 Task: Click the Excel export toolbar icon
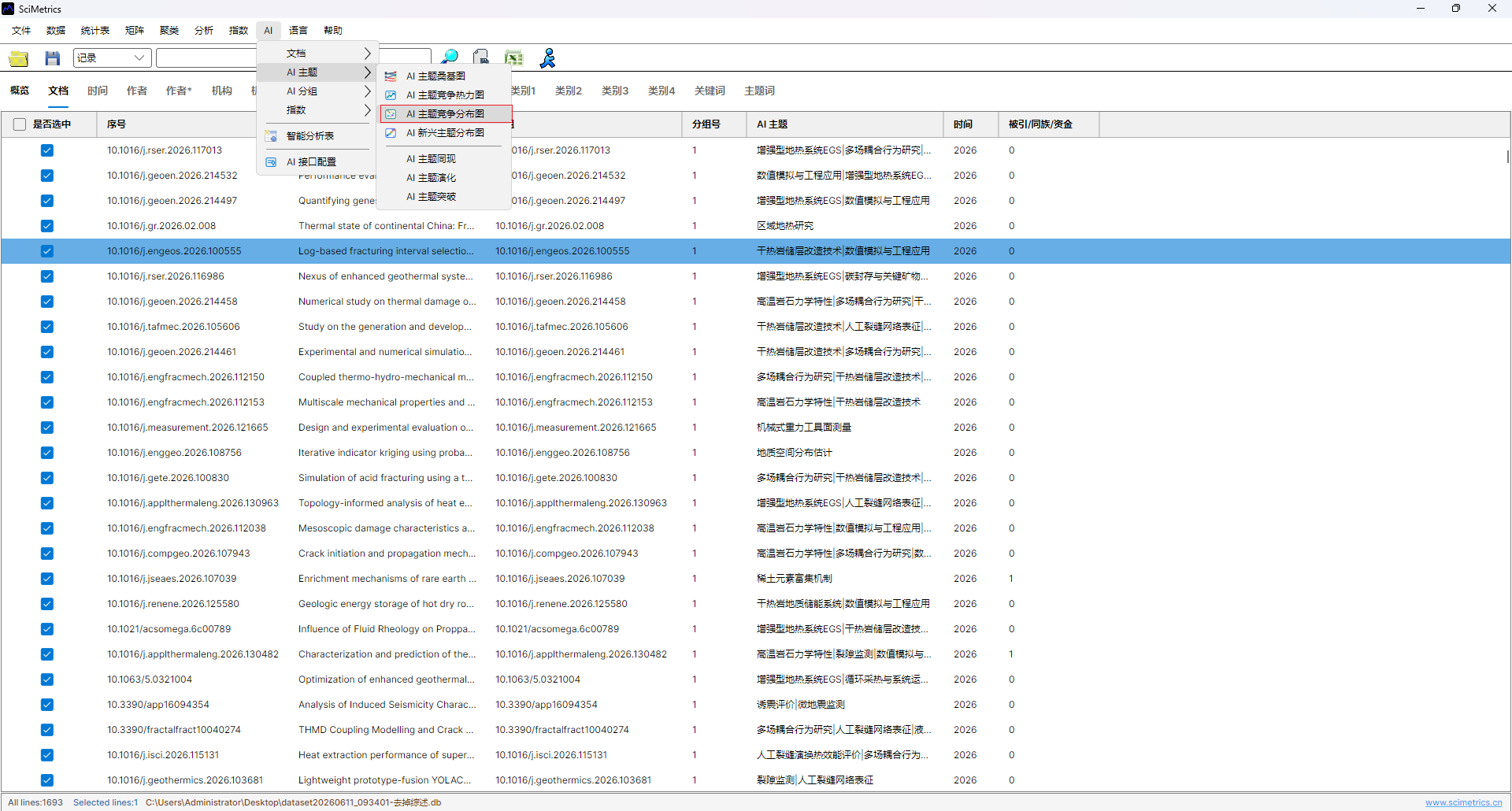pyautogui.click(x=514, y=57)
